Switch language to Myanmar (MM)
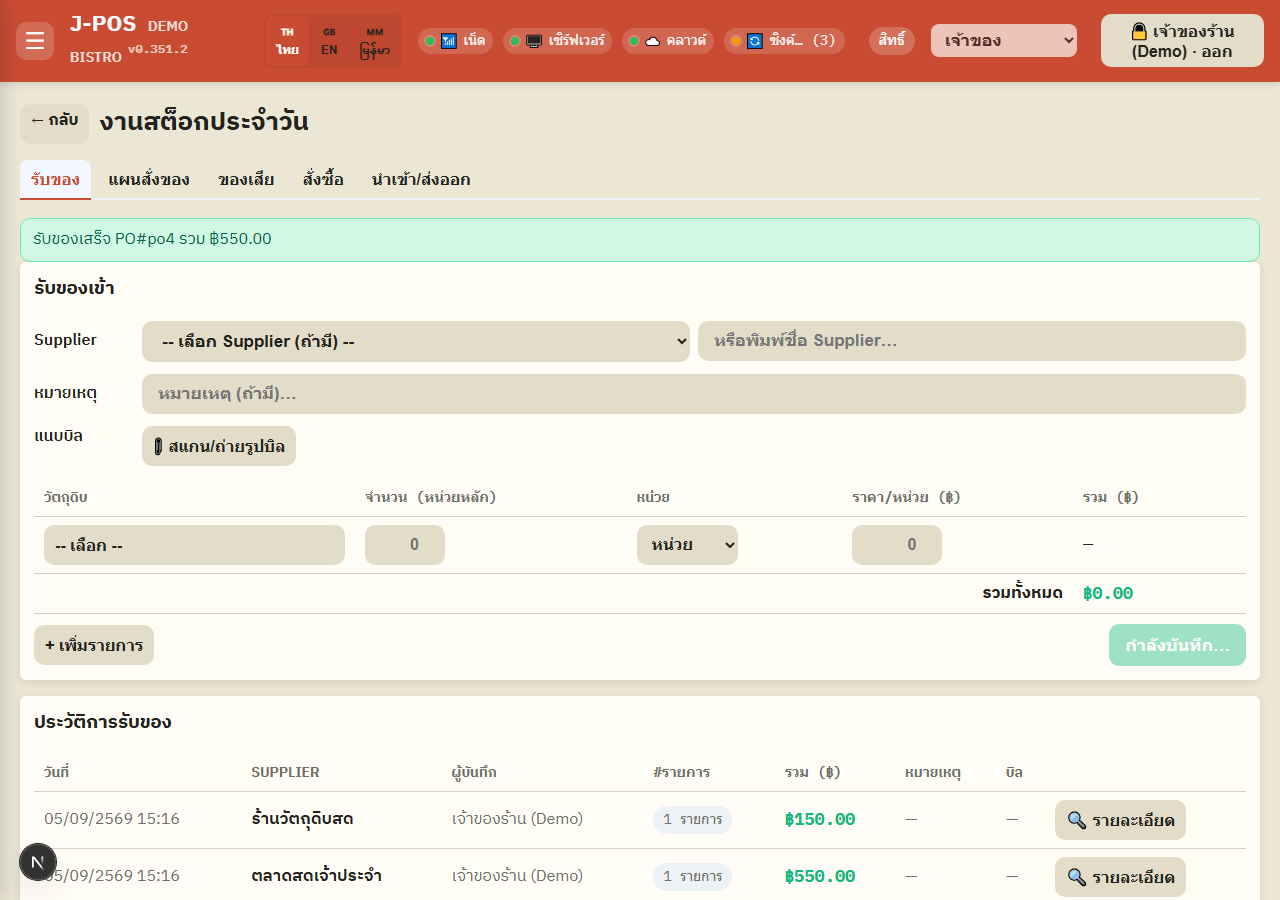 [x=375, y=41]
